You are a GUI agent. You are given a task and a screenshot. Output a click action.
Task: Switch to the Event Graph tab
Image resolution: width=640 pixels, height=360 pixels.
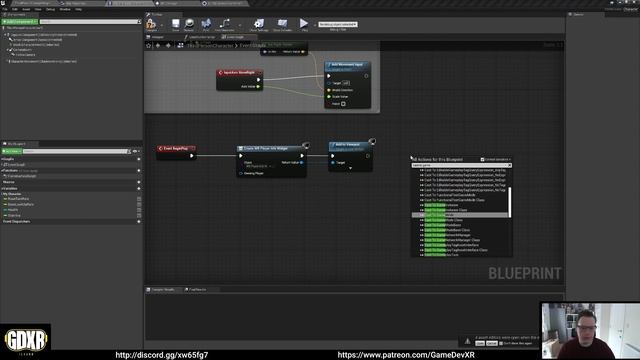click(x=236, y=37)
